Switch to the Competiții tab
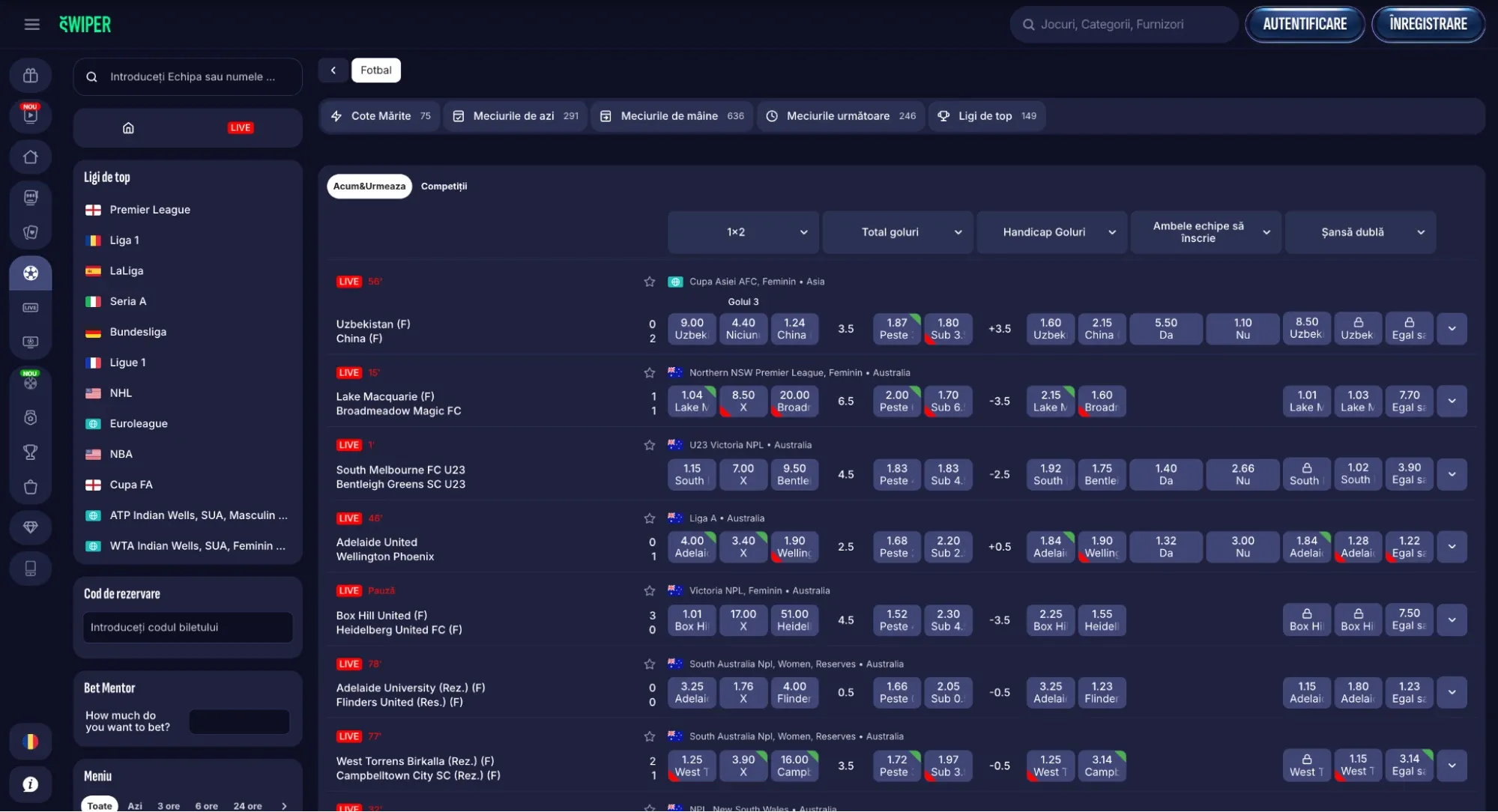The image size is (1498, 812). tap(444, 187)
